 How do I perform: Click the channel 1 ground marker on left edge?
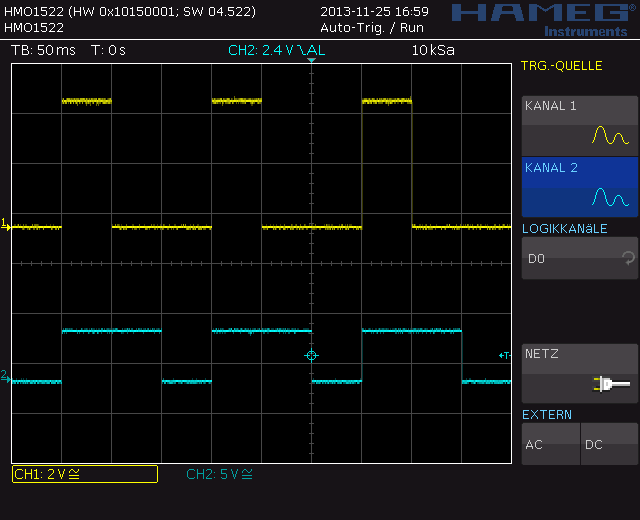5,224
